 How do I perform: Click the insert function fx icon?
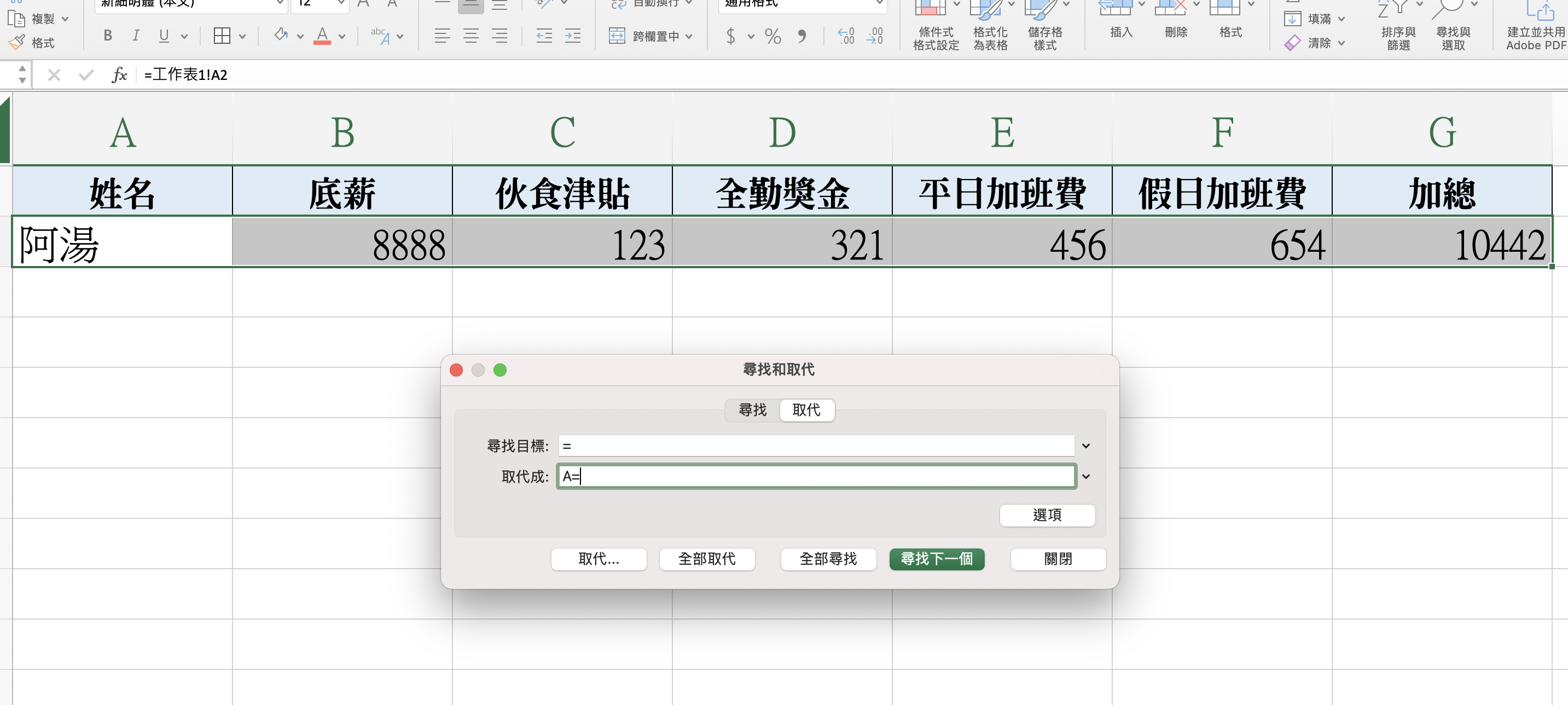(x=119, y=75)
